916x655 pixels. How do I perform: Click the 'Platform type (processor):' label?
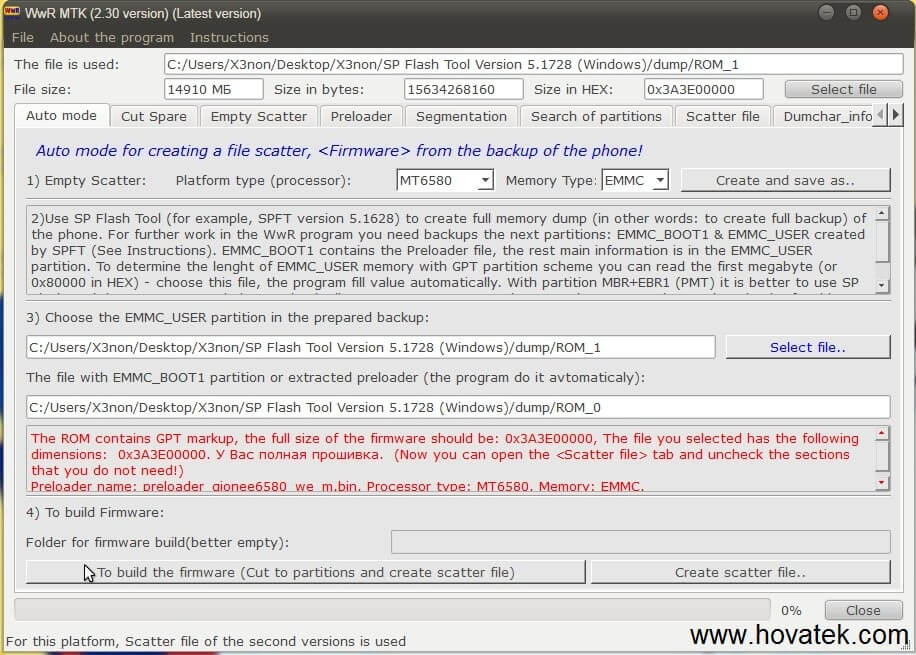coord(263,181)
